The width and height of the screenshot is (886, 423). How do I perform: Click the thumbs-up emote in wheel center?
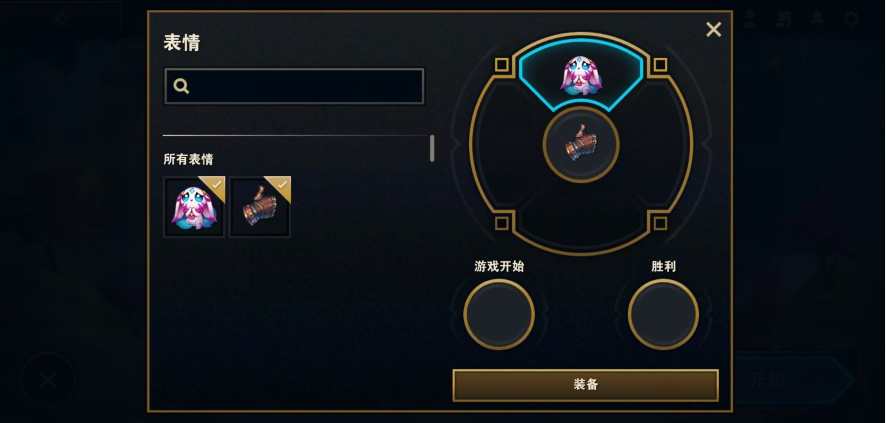click(581, 145)
